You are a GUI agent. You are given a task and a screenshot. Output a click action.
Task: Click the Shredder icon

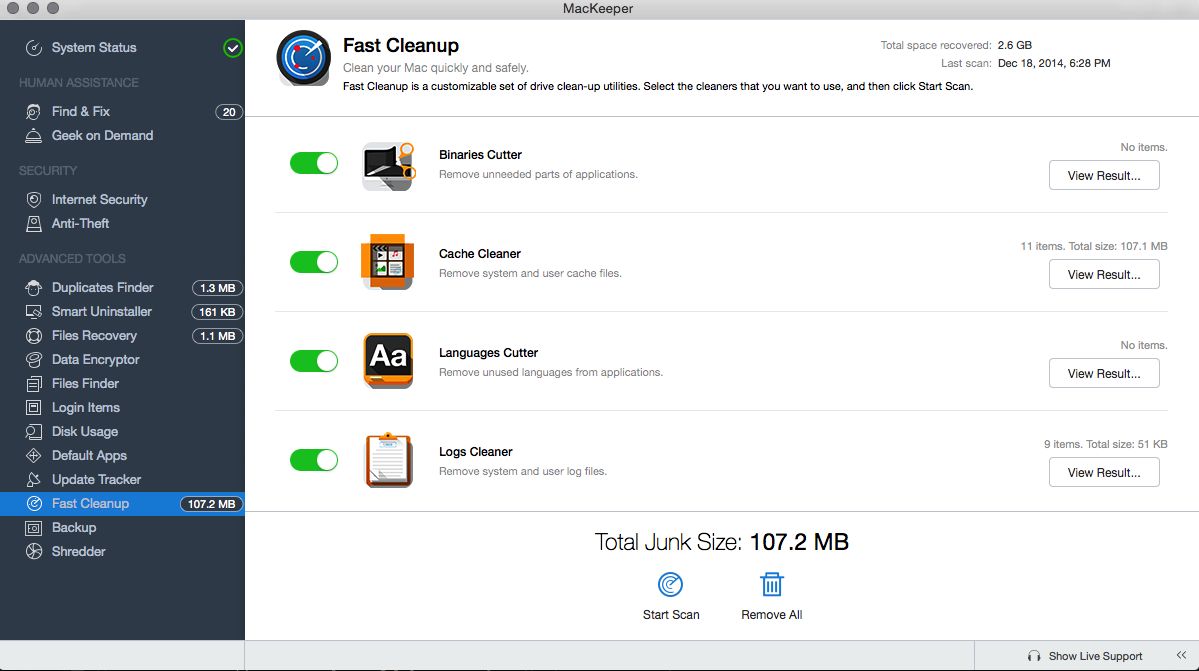pyautogui.click(x=34, y=552)
